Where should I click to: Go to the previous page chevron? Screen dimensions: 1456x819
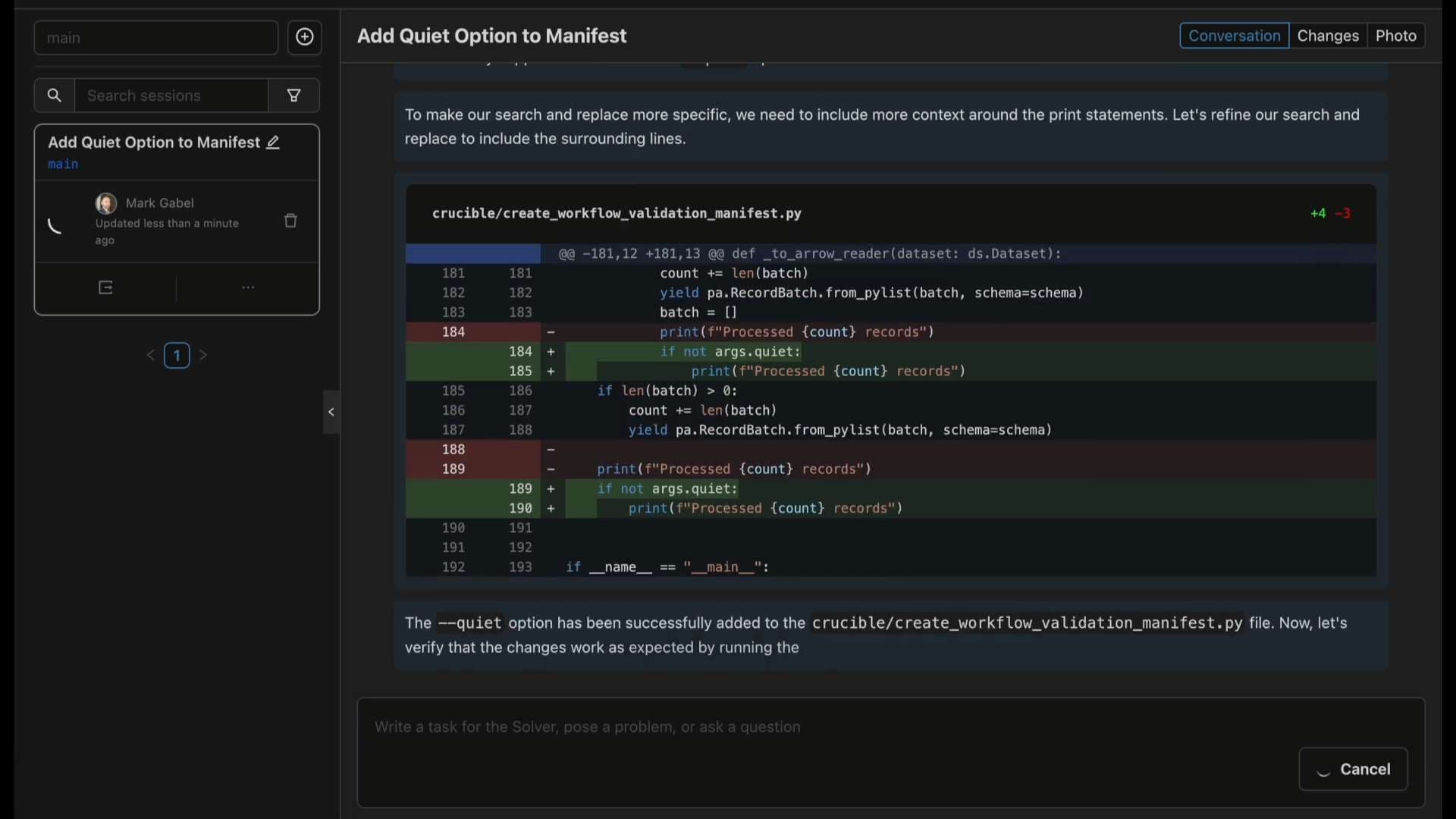[150, 355]
